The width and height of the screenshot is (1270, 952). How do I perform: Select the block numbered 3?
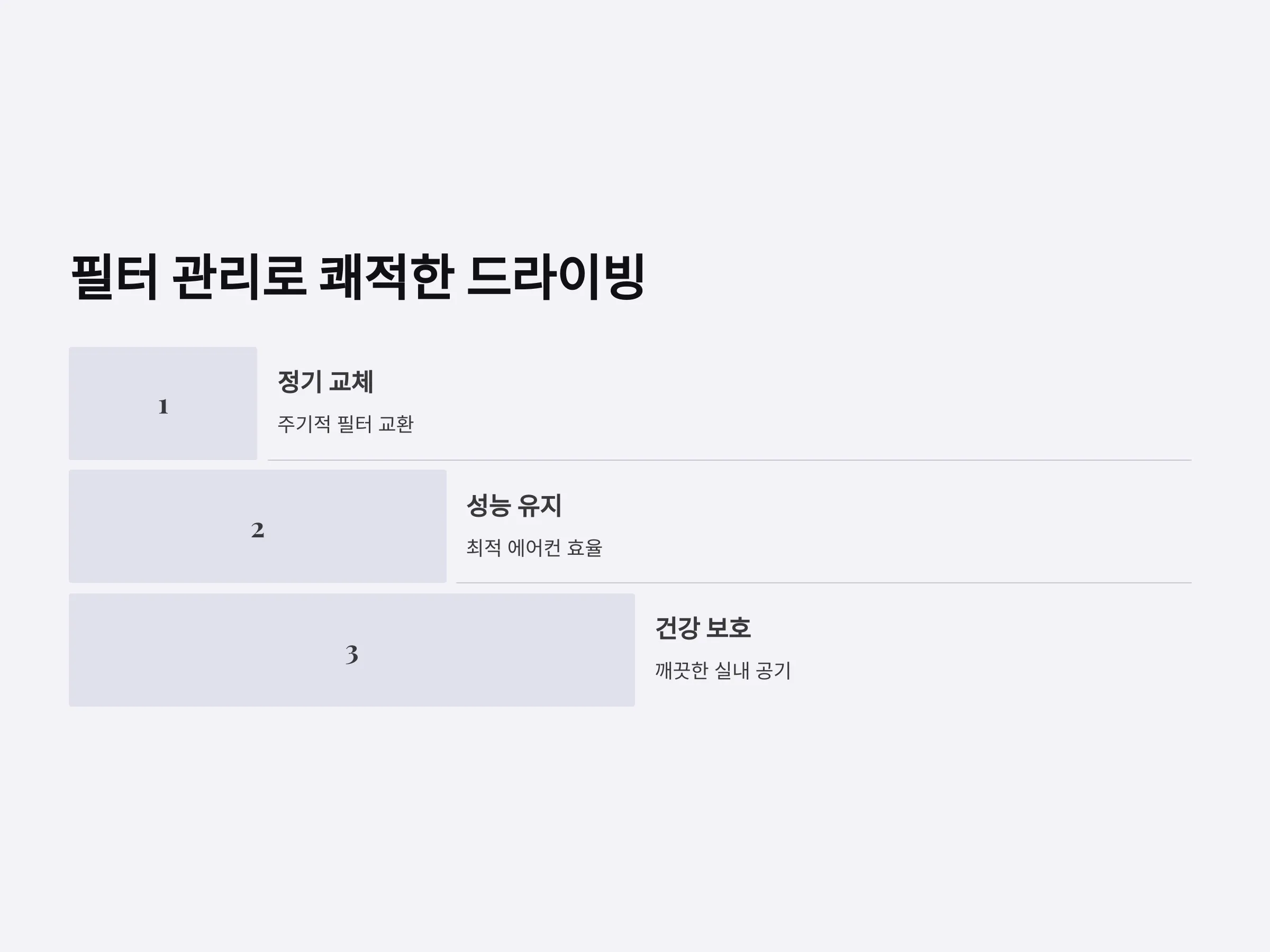(352, 650)
